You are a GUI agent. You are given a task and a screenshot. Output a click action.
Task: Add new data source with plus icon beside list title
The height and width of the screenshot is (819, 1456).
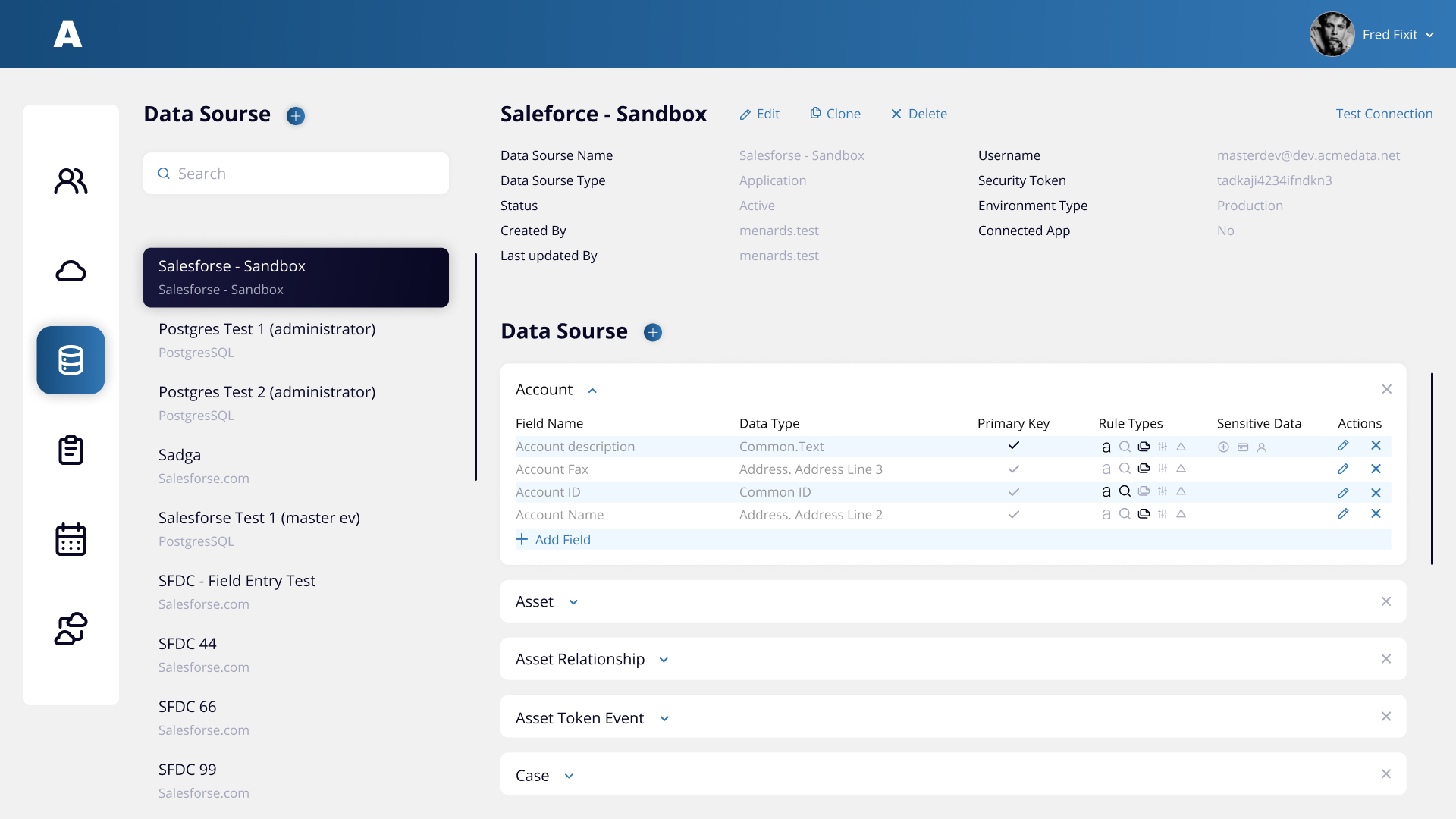296,116
